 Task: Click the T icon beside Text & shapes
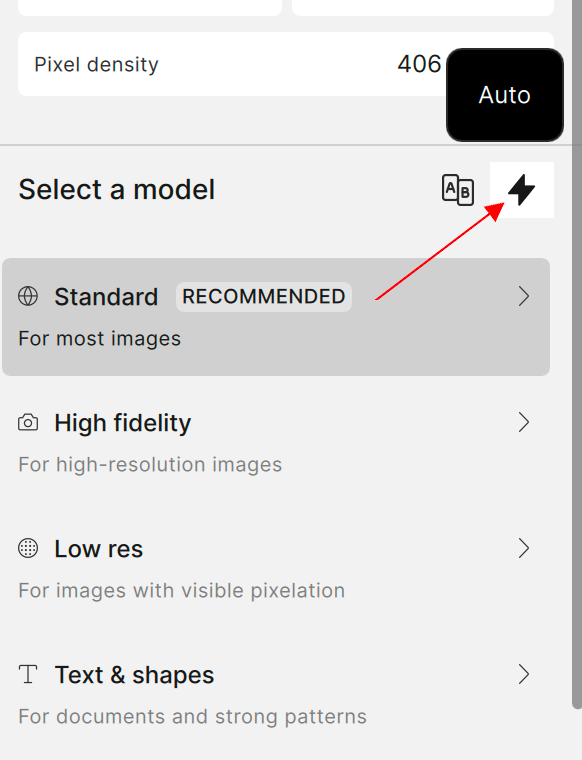(x=28, y=674)
